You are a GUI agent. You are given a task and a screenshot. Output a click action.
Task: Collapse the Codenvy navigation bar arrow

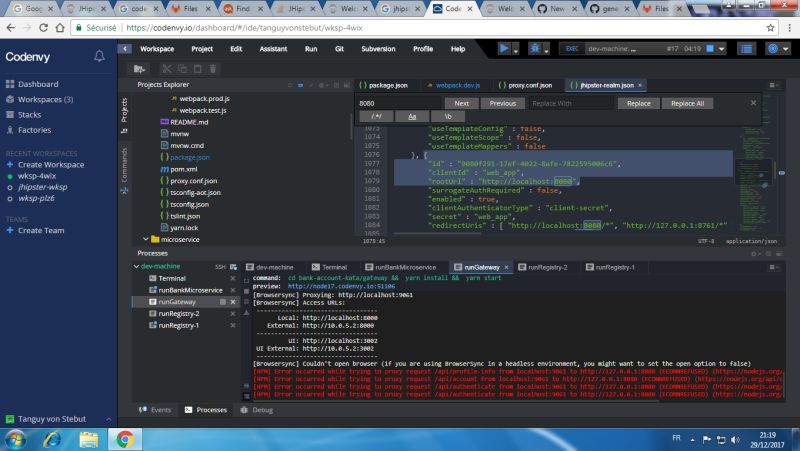tap(124, 48)
